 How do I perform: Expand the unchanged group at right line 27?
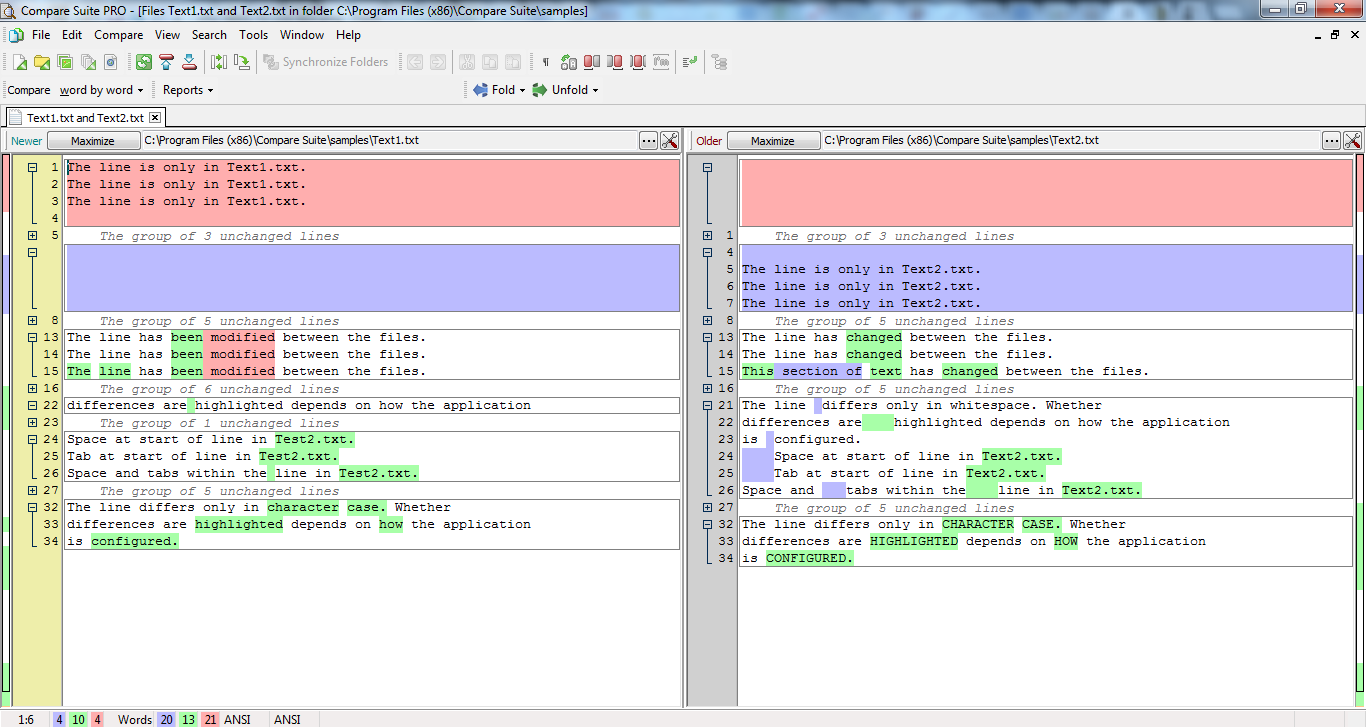(708, 508)
